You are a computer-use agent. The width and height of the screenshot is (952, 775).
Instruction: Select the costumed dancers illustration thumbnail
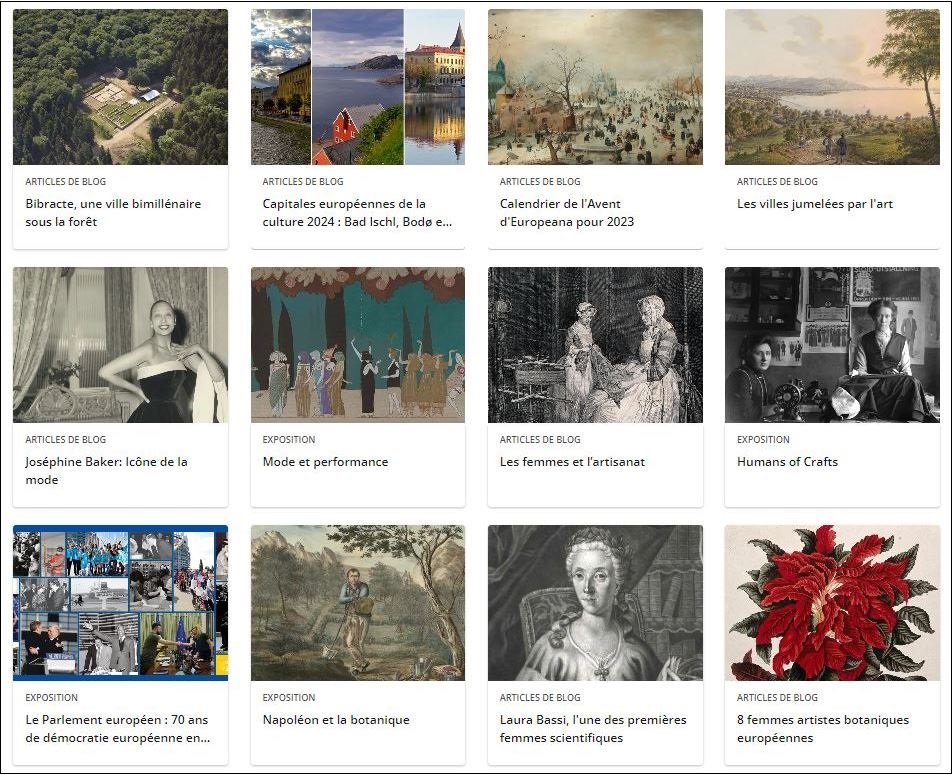click(x=358, y=345)
